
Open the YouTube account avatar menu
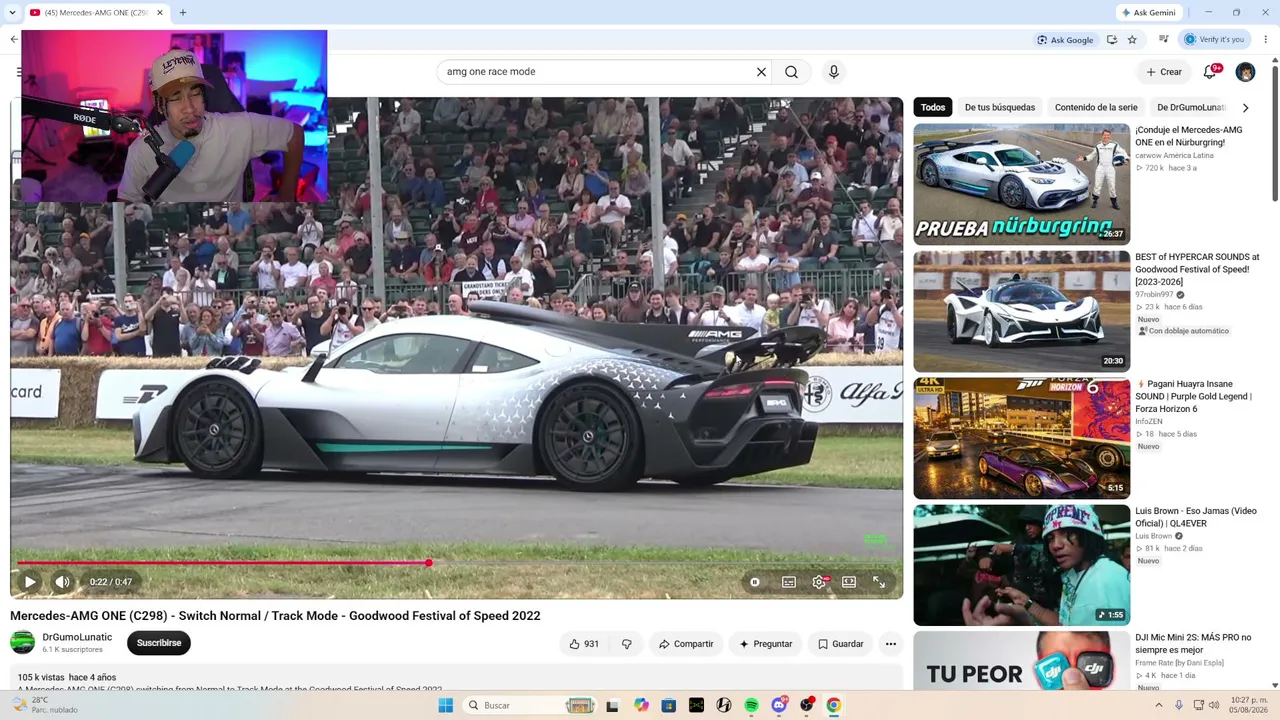pyautogui.click(x=1245, y=72)
